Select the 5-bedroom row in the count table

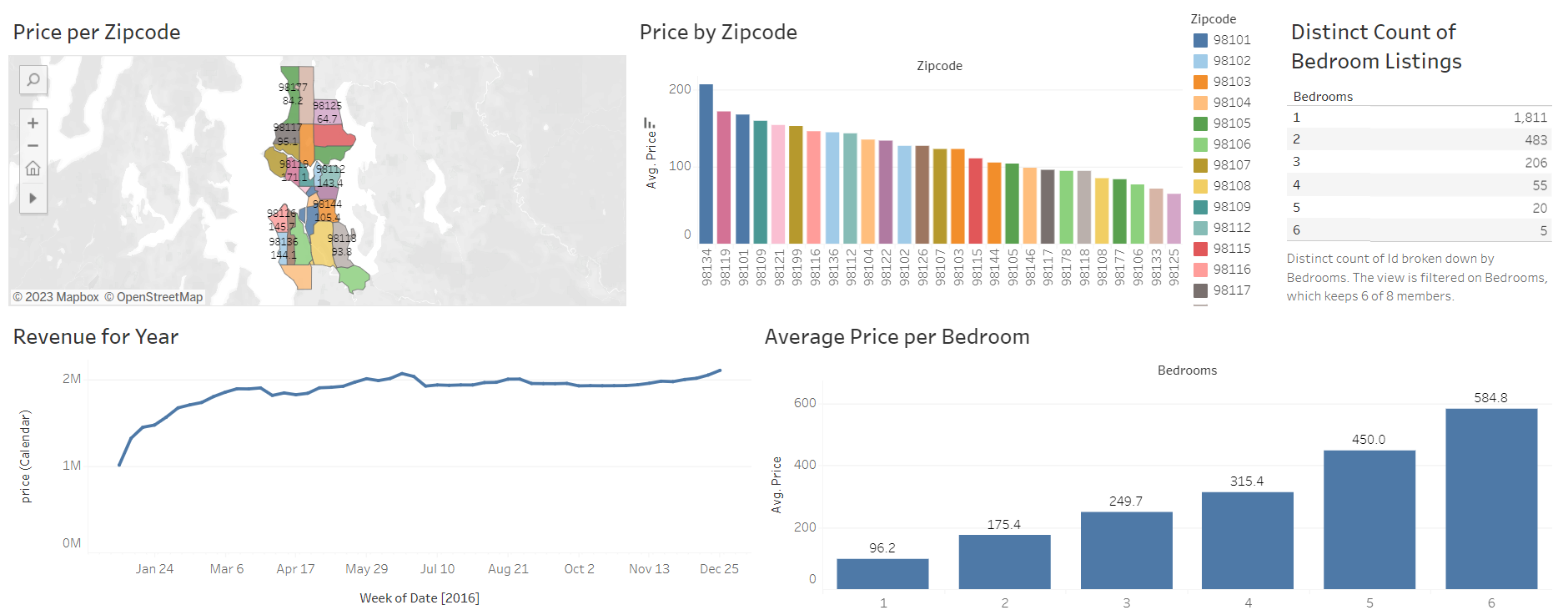tap(1418, 207)
